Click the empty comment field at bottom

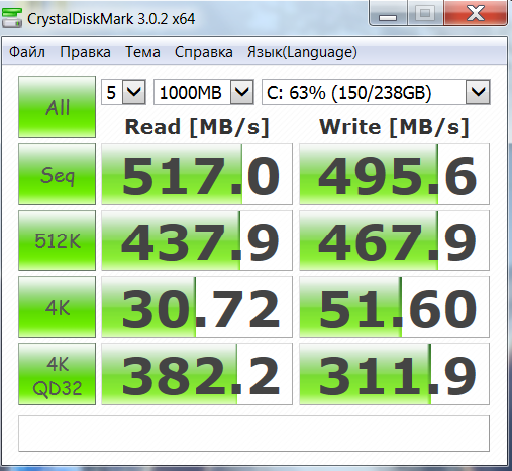(x=254, y=433)
